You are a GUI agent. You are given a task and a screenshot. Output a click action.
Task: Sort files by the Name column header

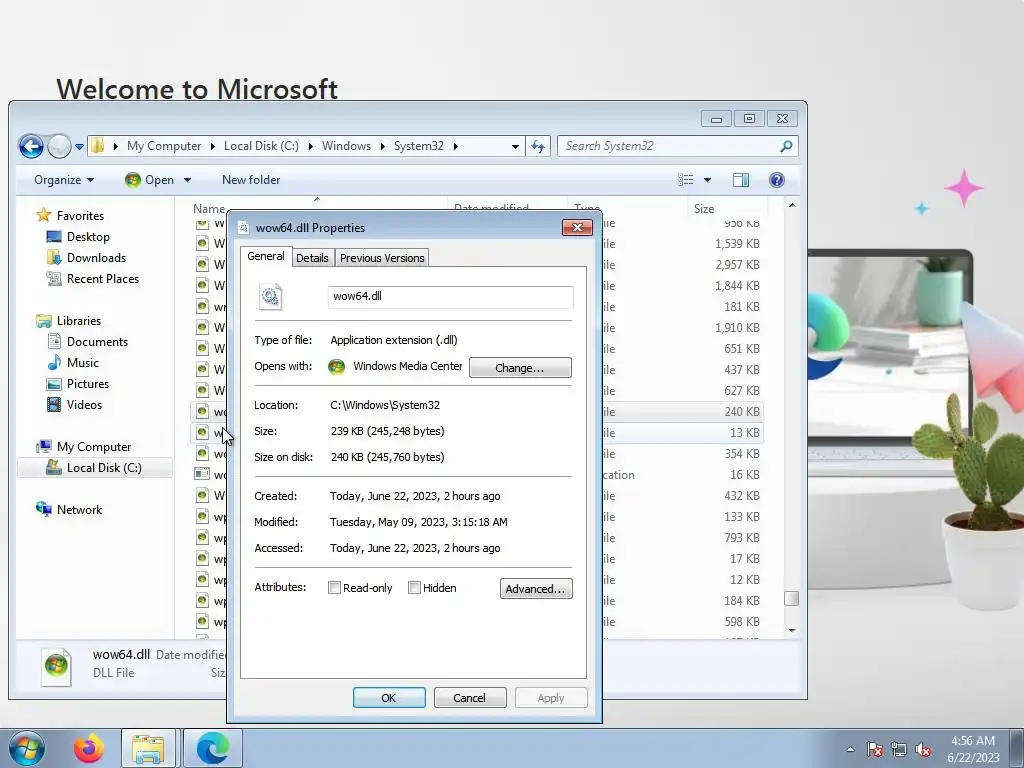(209, 208)
